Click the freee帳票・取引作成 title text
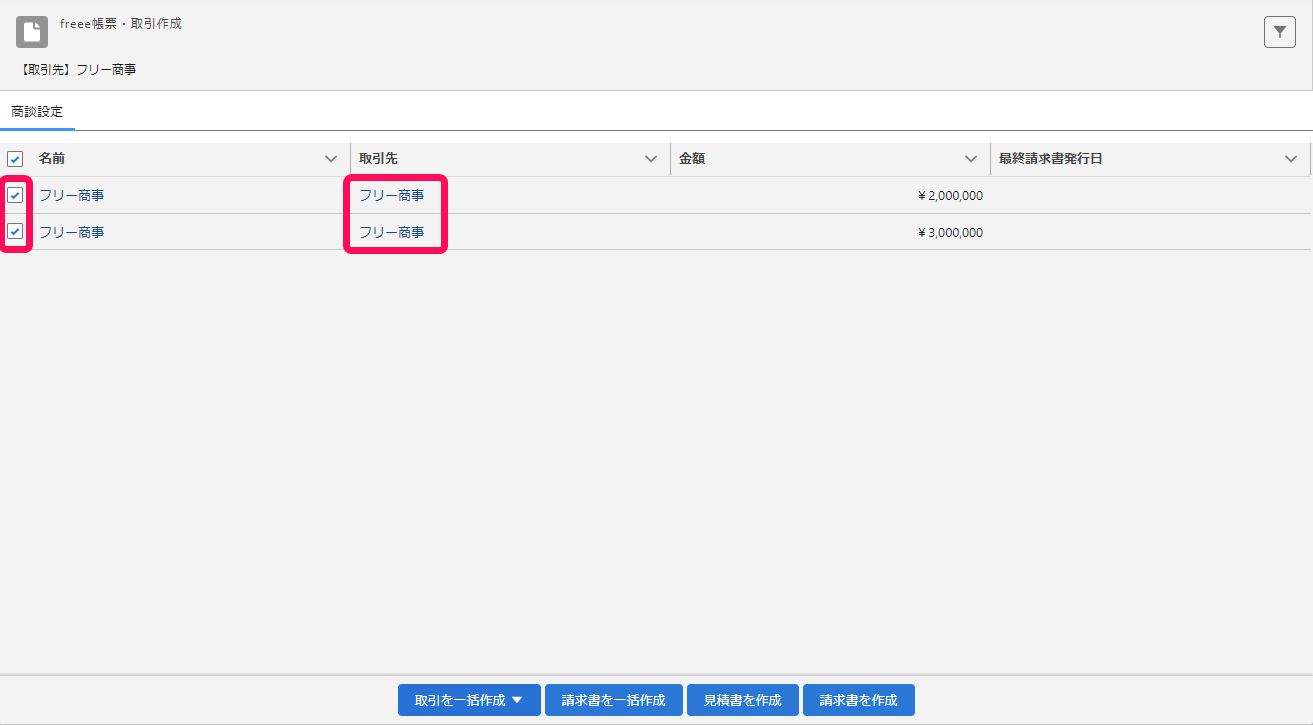This screenshot has height=725, width=1313. coord(121,23)
